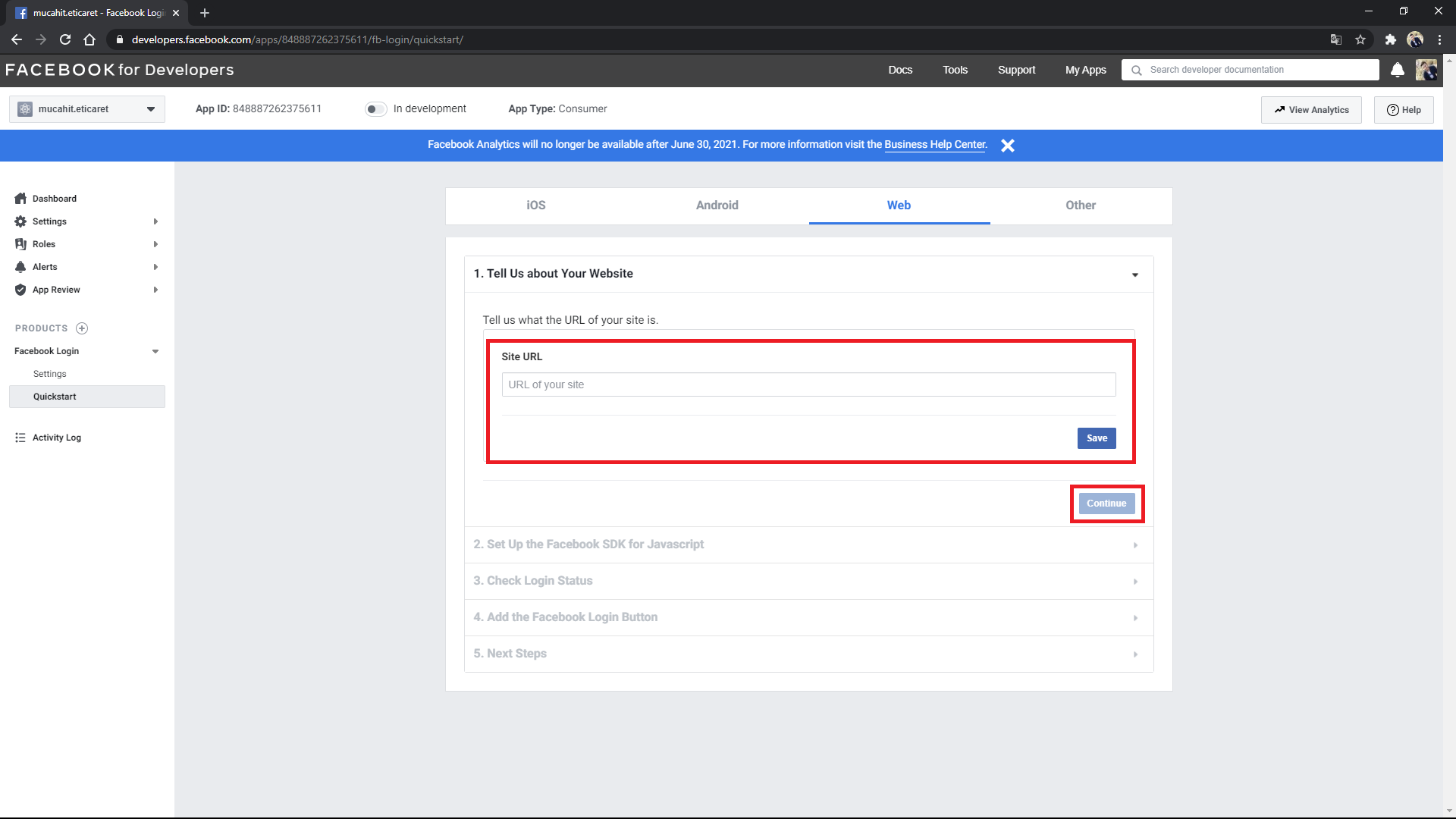Open Docs in top navigation
Screen dimensions: 1456x819
[x=900, y=70]
